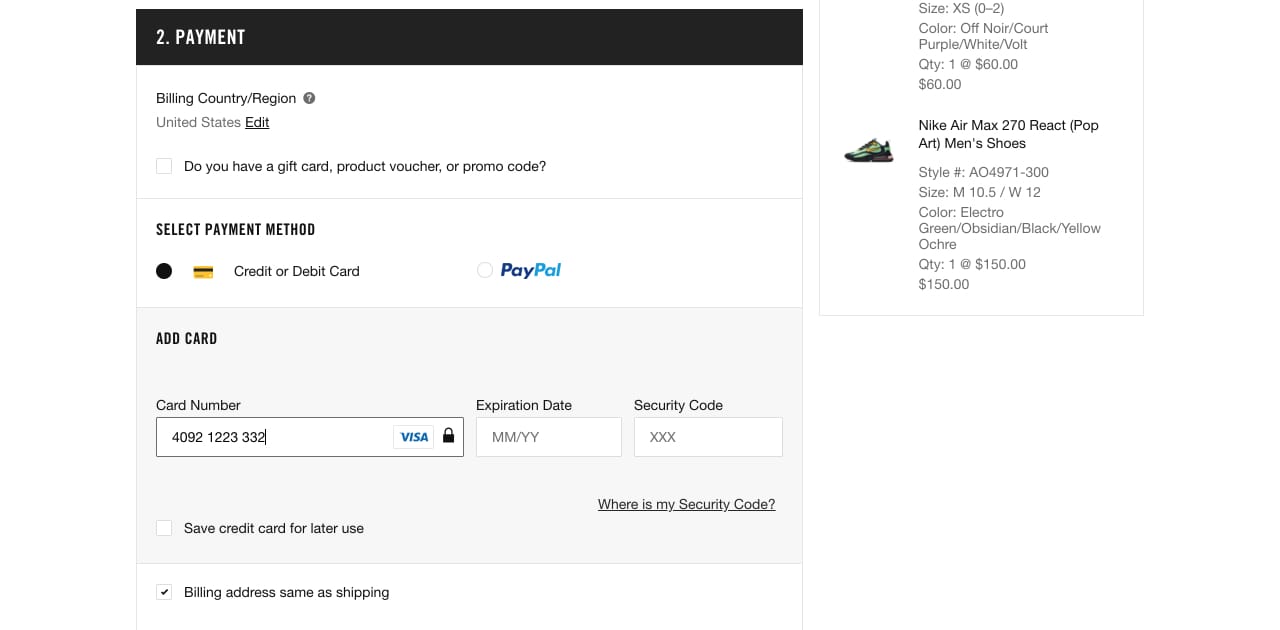Image resolution: width=1280 pixels, height=630 pixels.
Task: Open the Nike Air Max 270 React product title
Action: tap(1008, 134)
